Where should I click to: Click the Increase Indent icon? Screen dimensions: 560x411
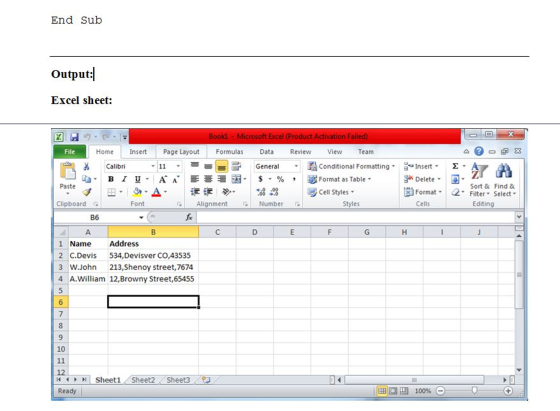coord(208,192)
